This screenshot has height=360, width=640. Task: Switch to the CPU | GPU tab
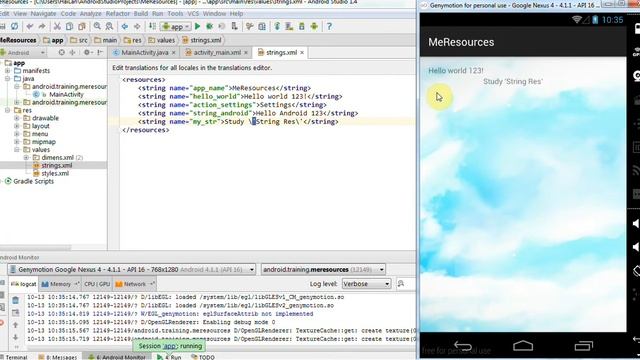pos(97,284)
